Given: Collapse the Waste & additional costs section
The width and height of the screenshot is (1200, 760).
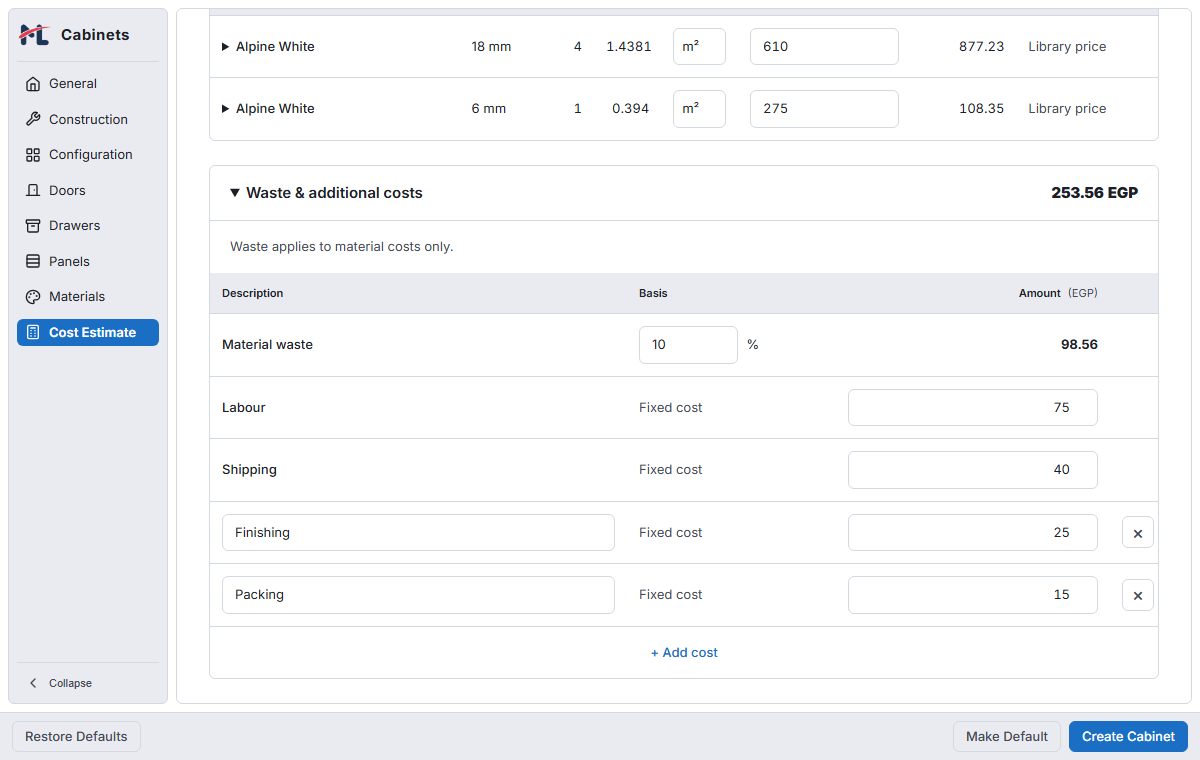Looking at the screenshot, I should tap(235, 193).
